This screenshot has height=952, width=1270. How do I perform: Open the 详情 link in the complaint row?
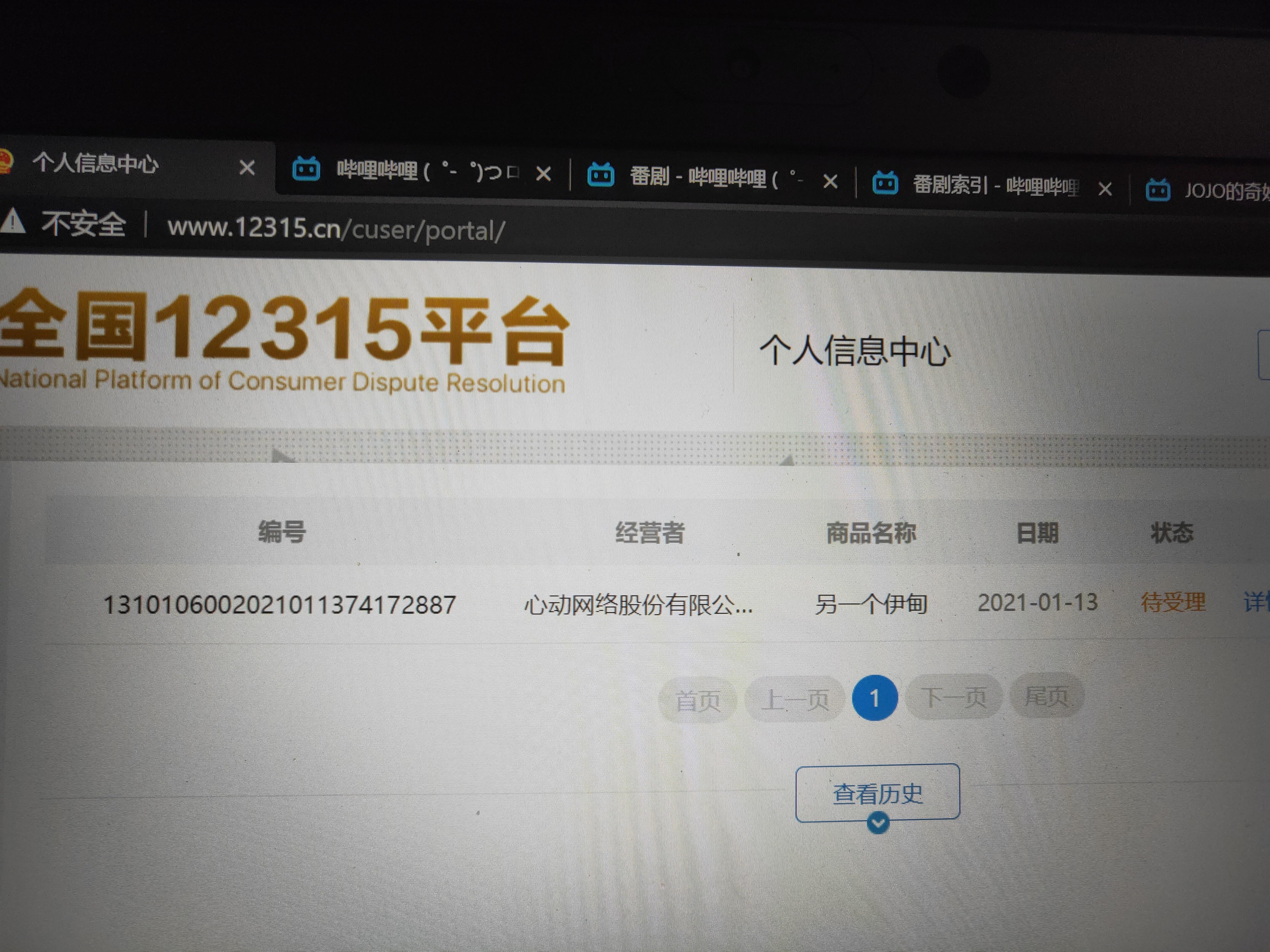[1257, 601]
